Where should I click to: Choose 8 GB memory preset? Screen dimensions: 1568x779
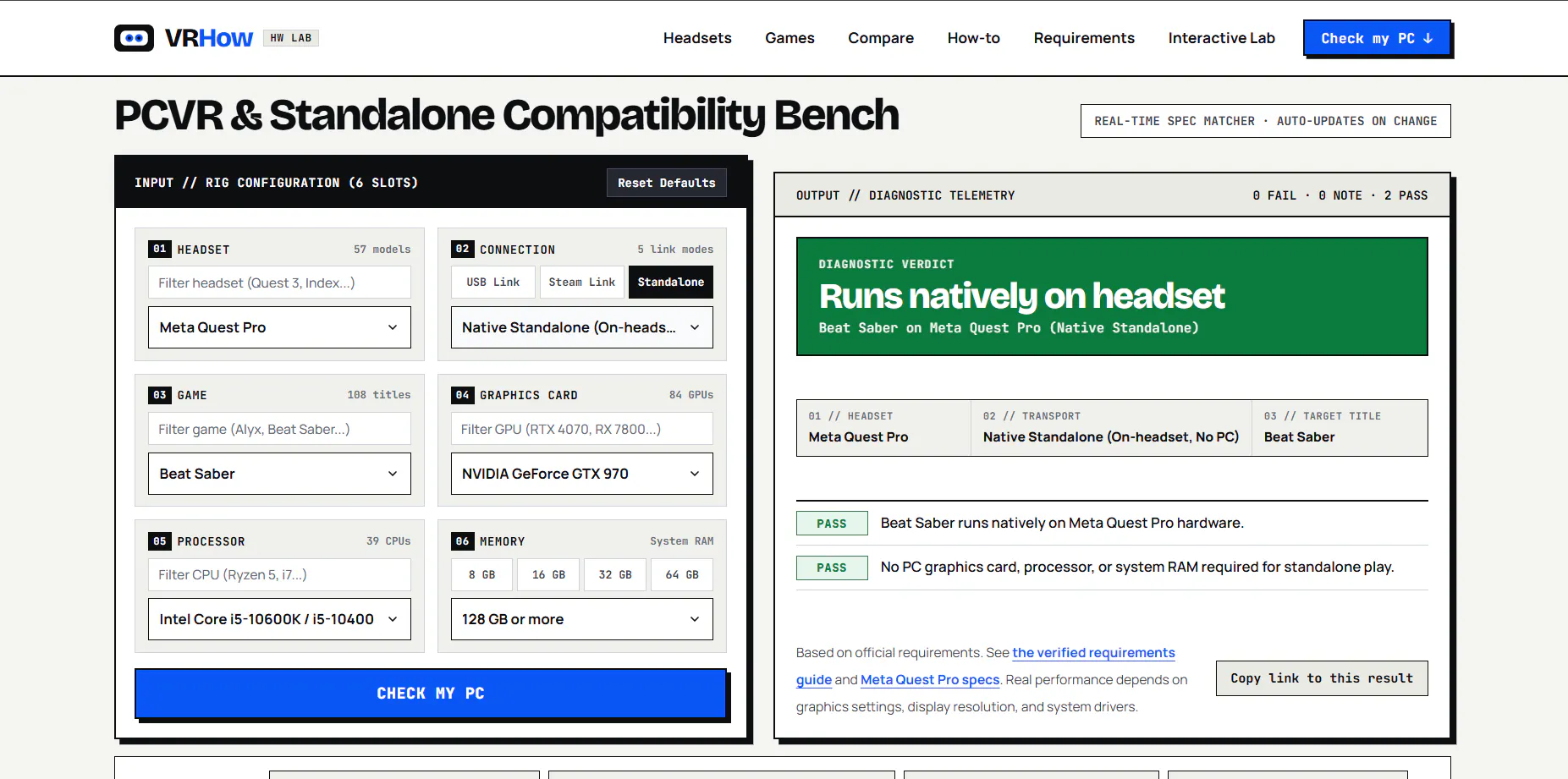click(481, 574)
